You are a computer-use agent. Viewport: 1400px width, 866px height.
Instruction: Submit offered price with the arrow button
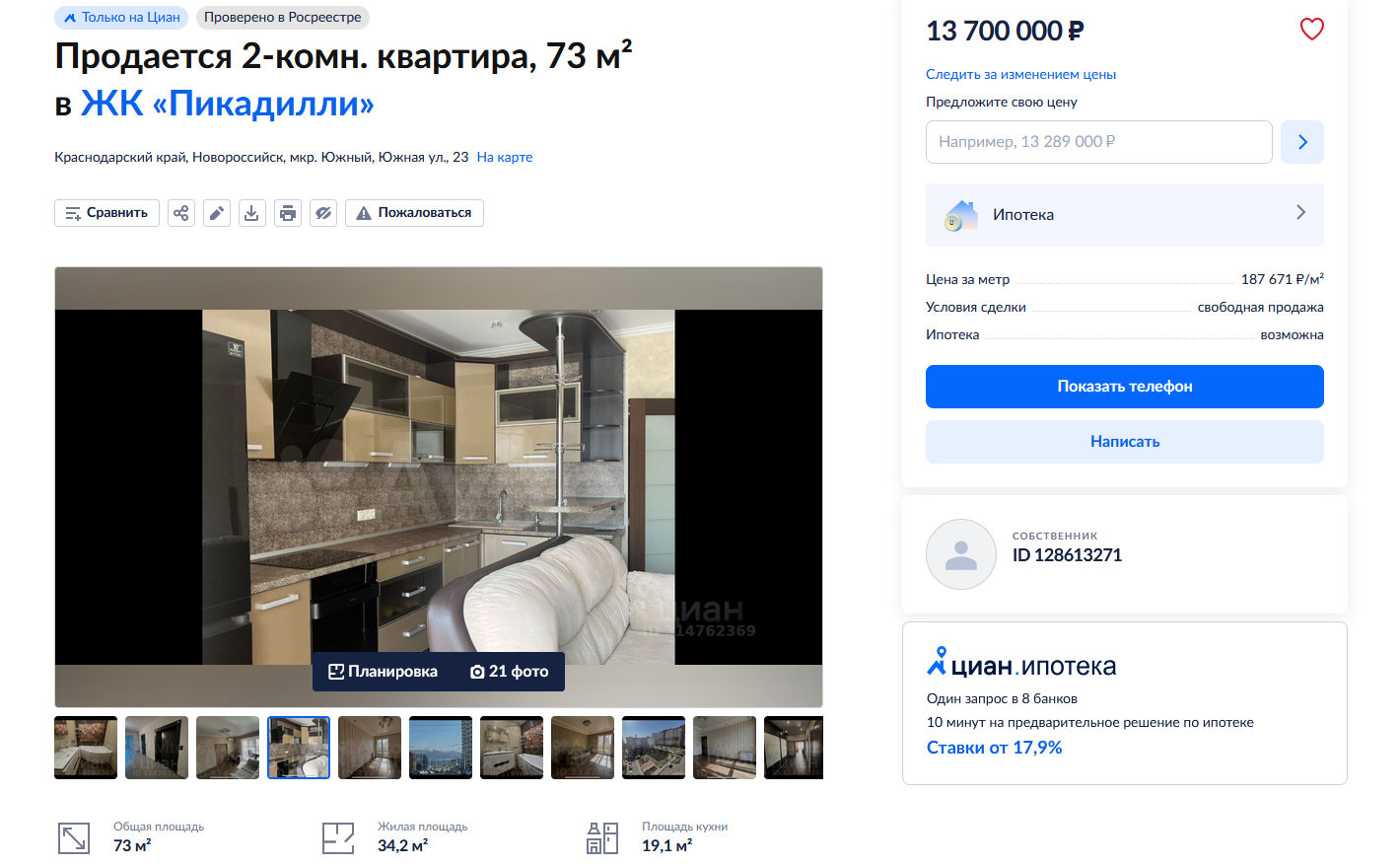[1302, 142]
